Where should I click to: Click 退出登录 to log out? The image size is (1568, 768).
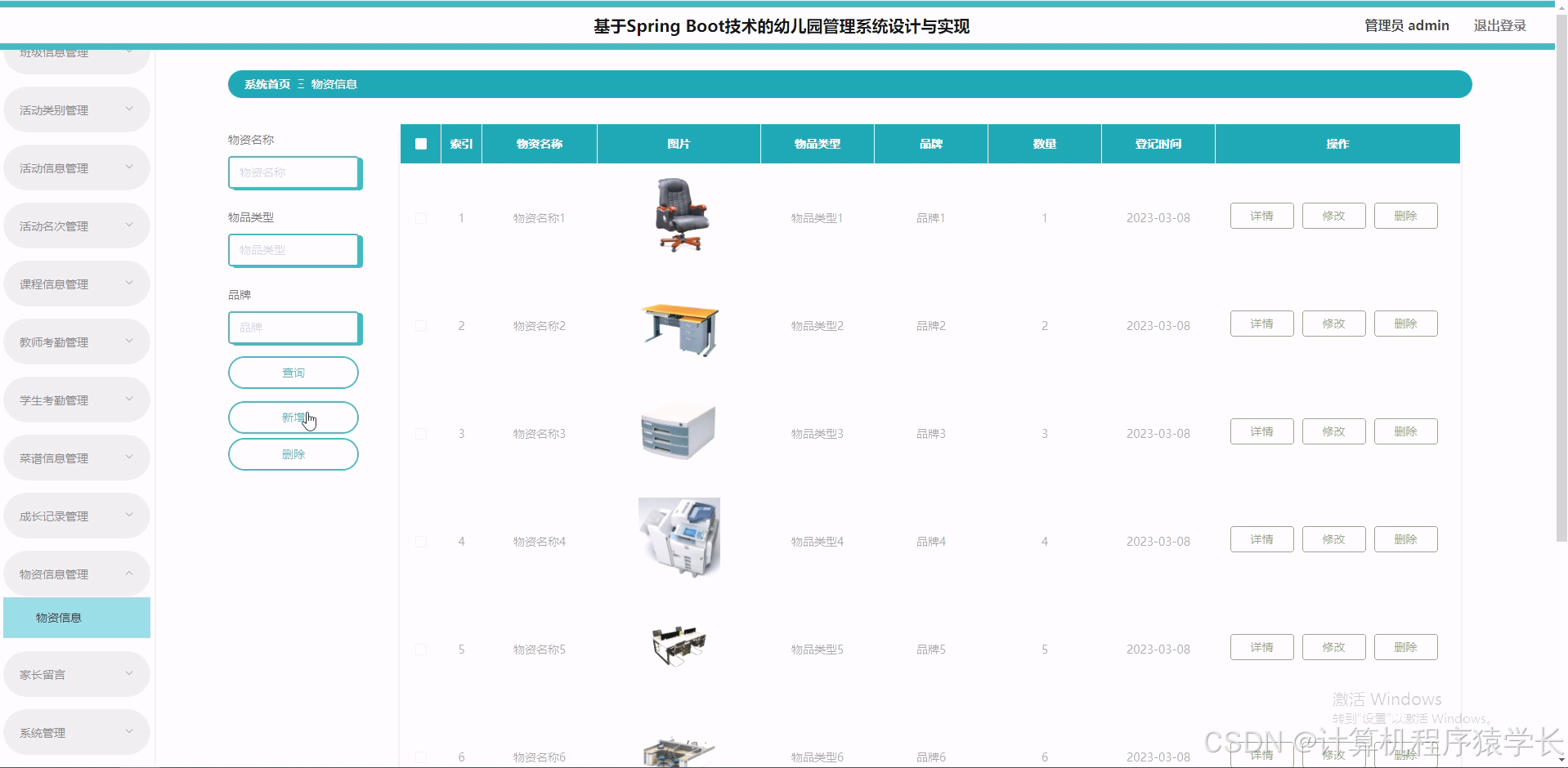[1499, 25]
